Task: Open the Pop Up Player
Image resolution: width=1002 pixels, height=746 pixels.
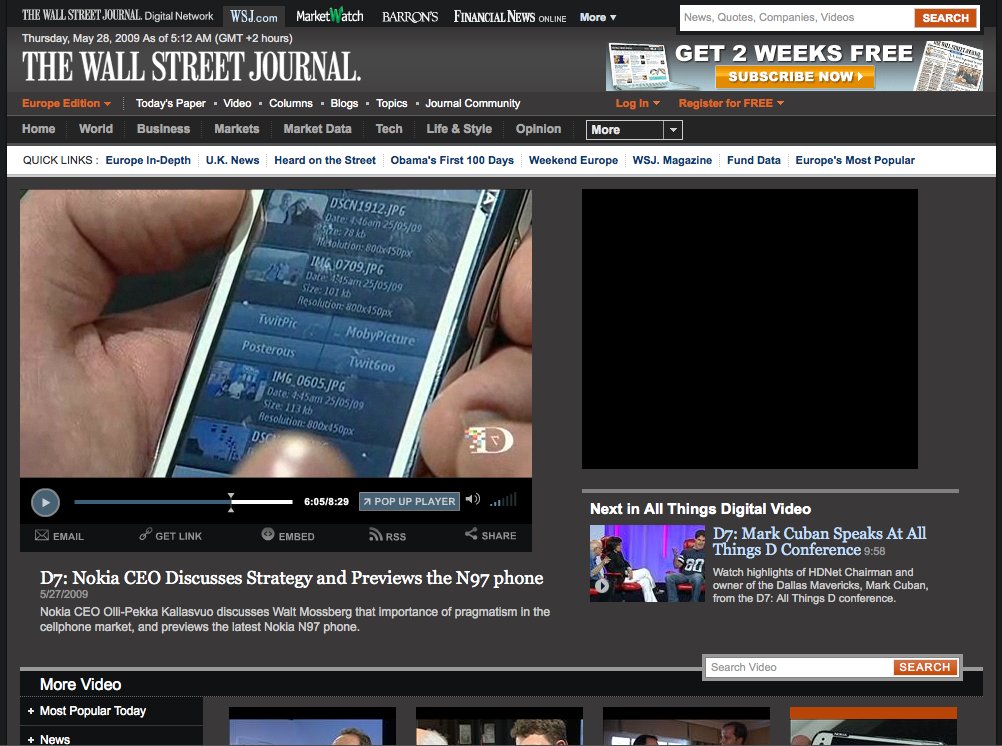Action: coord(409,501)
